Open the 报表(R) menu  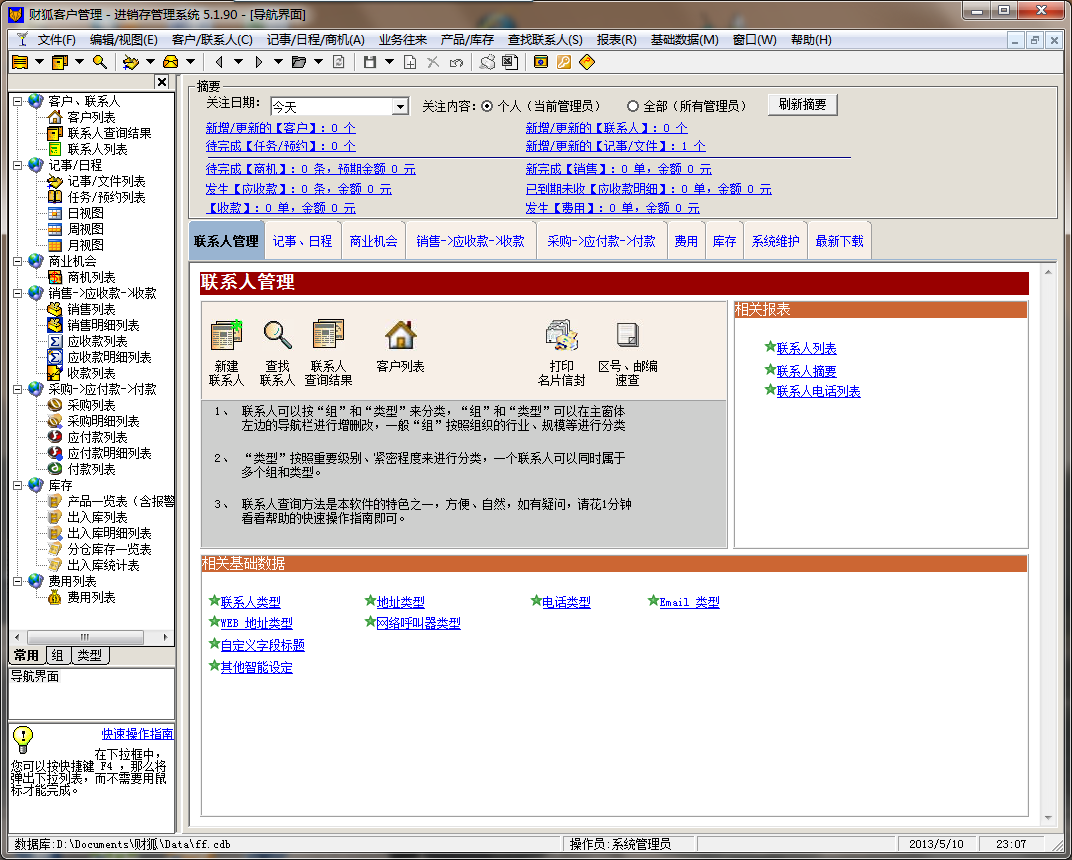pos(616,40)
